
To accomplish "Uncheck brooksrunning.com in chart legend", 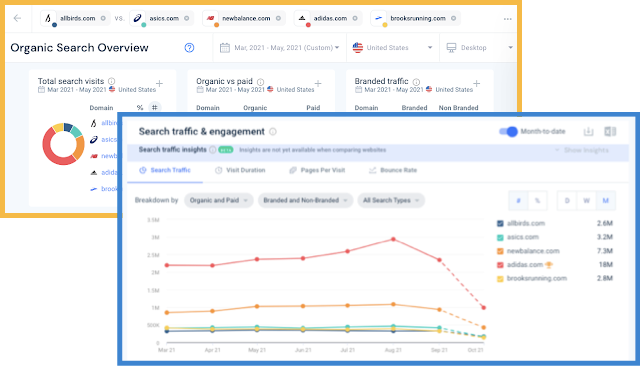I will click(500, 279).
